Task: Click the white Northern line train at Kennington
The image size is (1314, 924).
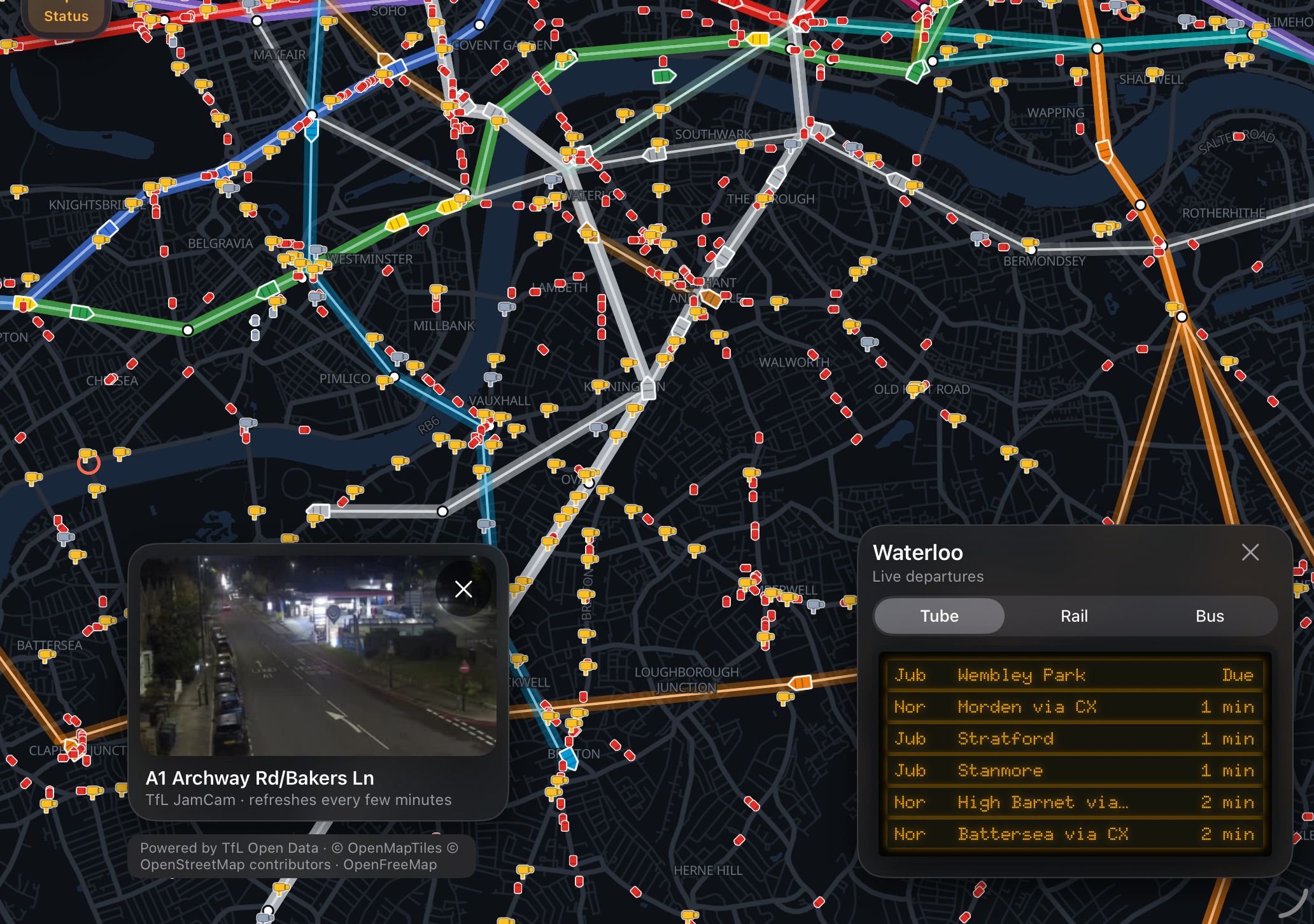Action: point(648,388)
